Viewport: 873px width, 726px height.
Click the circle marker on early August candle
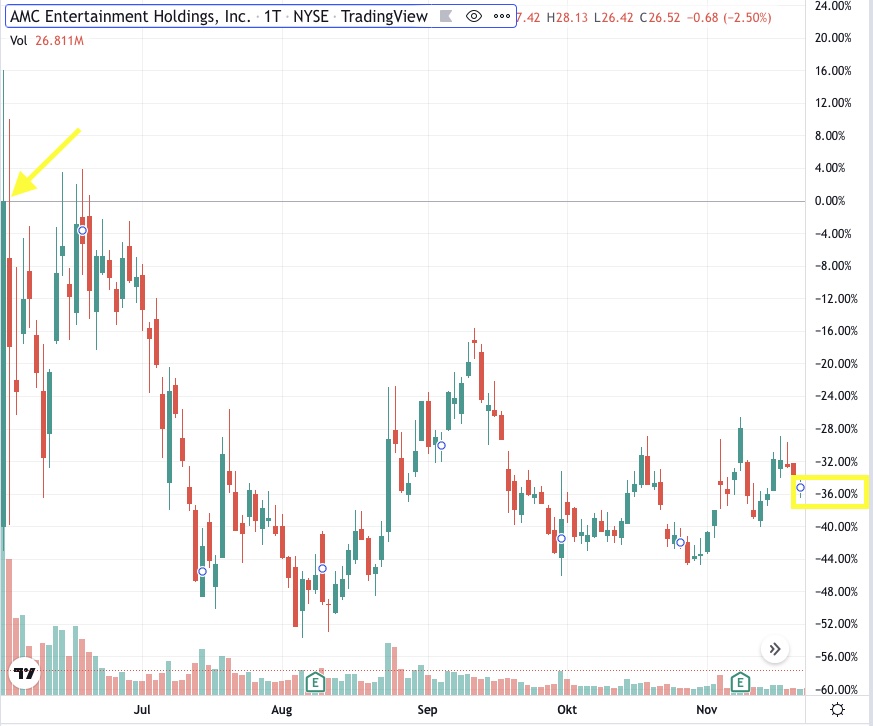coord(322,568)
